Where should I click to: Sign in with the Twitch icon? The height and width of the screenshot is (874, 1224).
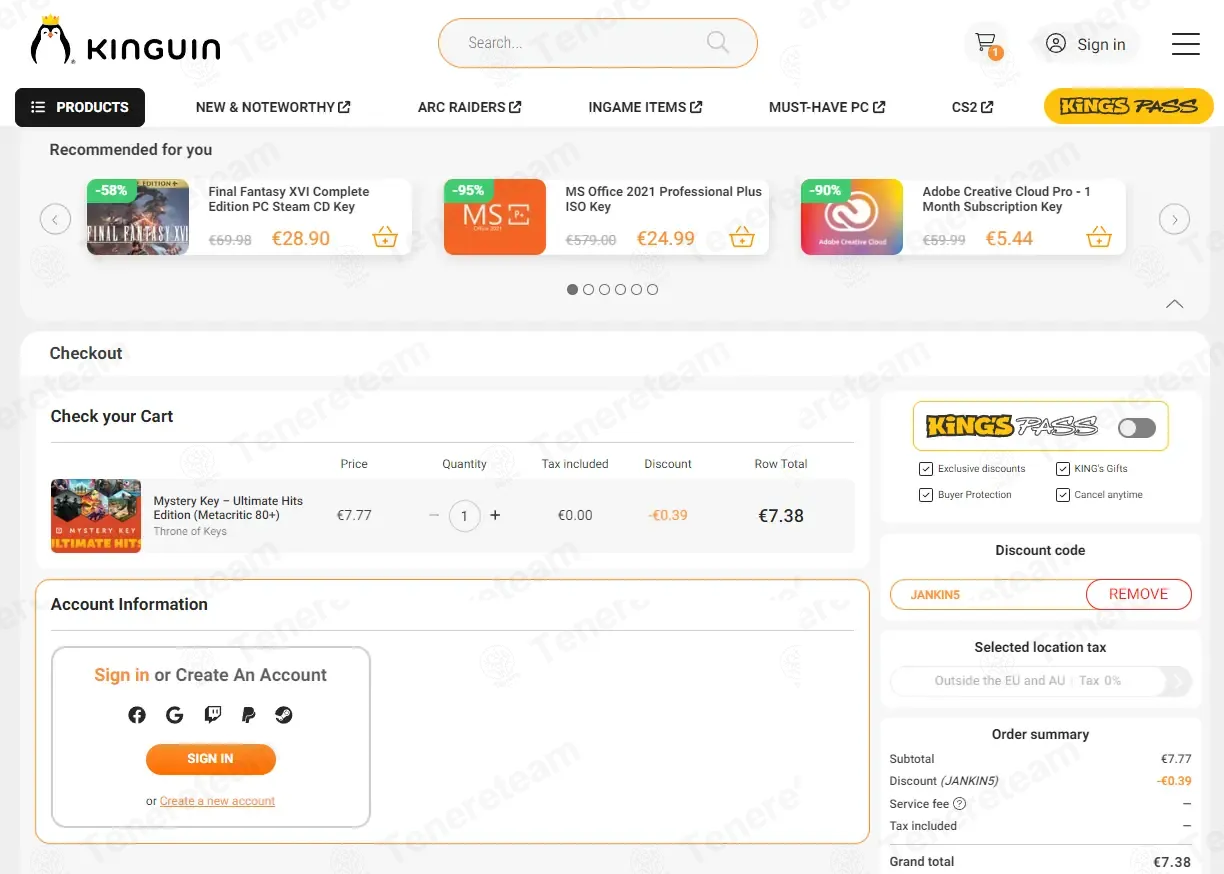212,715
